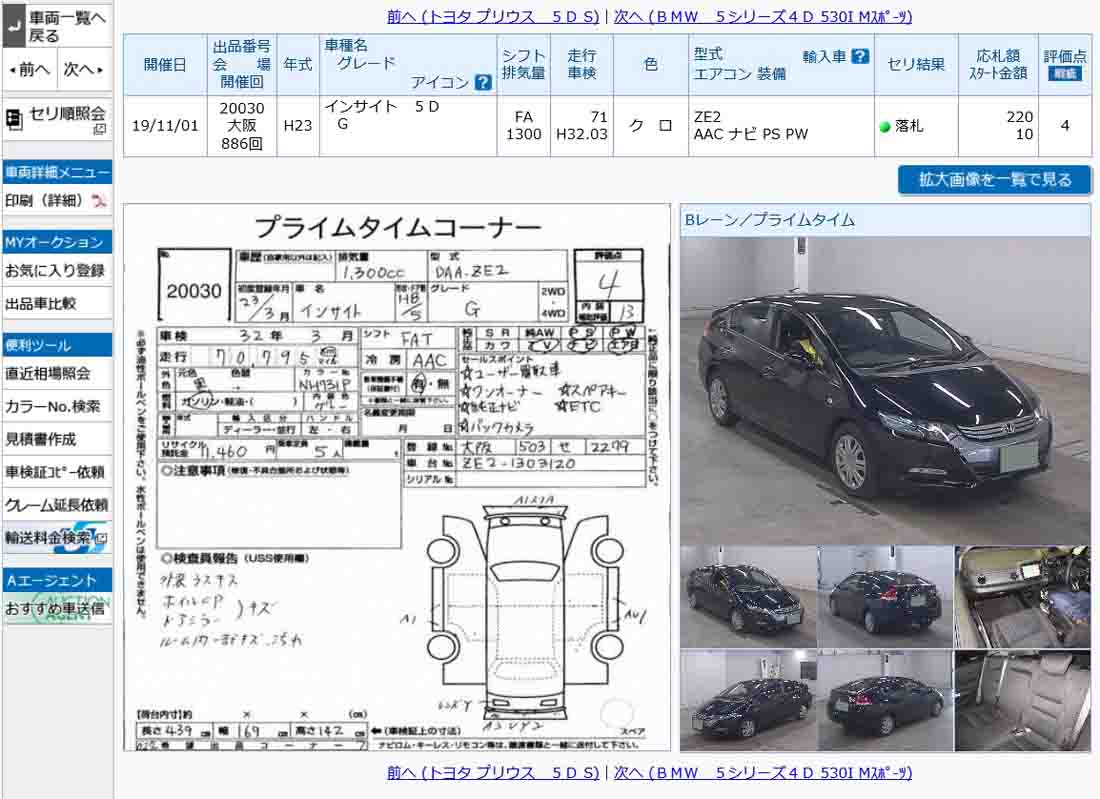Screen dimensions: 1100x799
Task: Click the date cell 19/11/01
Action: 165,126
